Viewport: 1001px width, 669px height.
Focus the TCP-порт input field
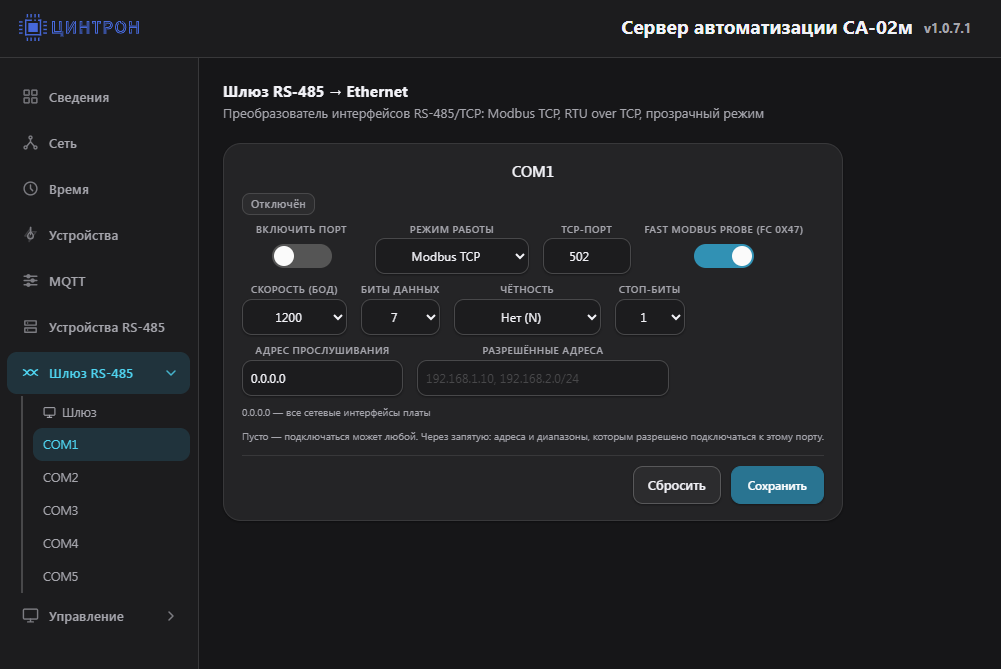(587, 256)
